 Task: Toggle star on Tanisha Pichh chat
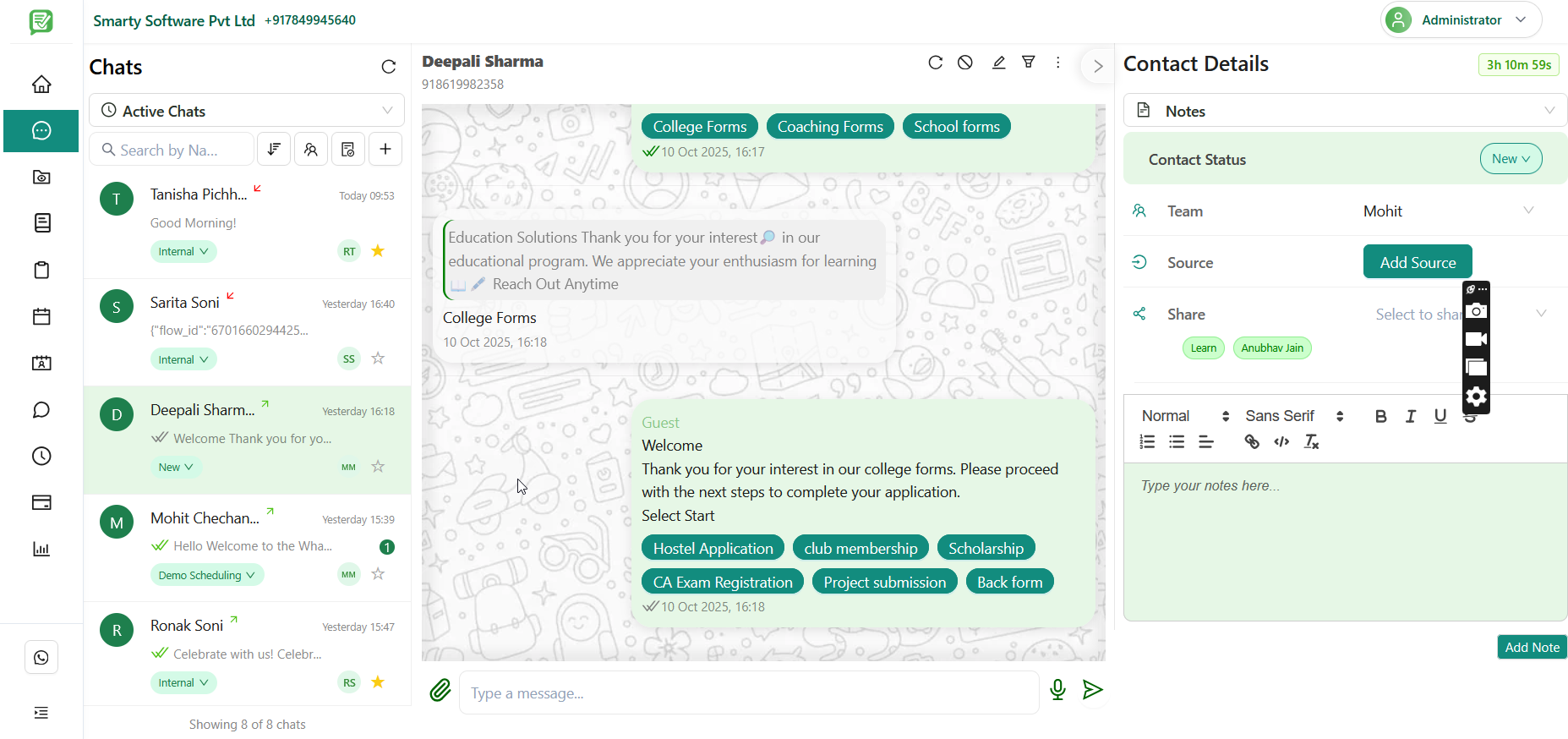378,250
